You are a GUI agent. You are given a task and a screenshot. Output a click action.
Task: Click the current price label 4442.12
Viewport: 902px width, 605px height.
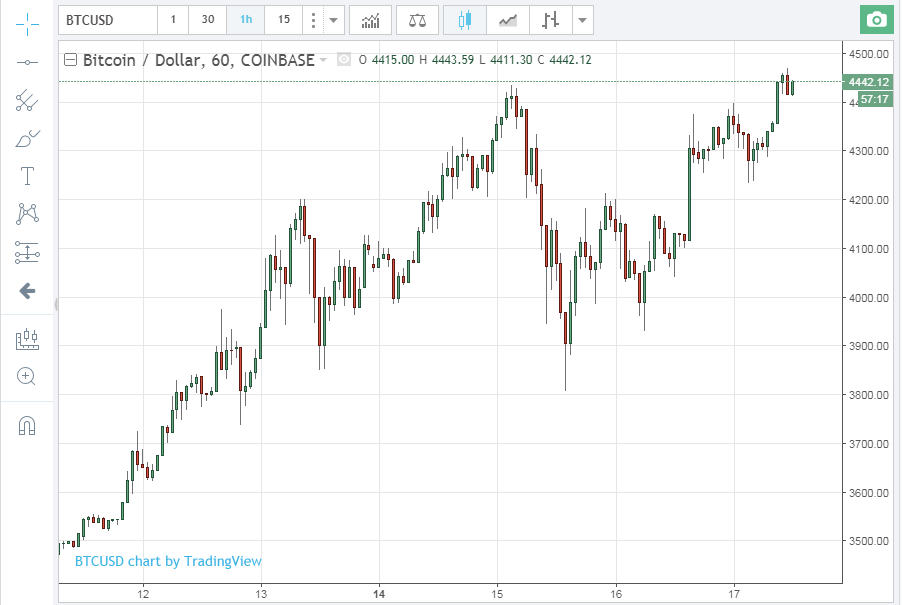[x=868, y=82]
